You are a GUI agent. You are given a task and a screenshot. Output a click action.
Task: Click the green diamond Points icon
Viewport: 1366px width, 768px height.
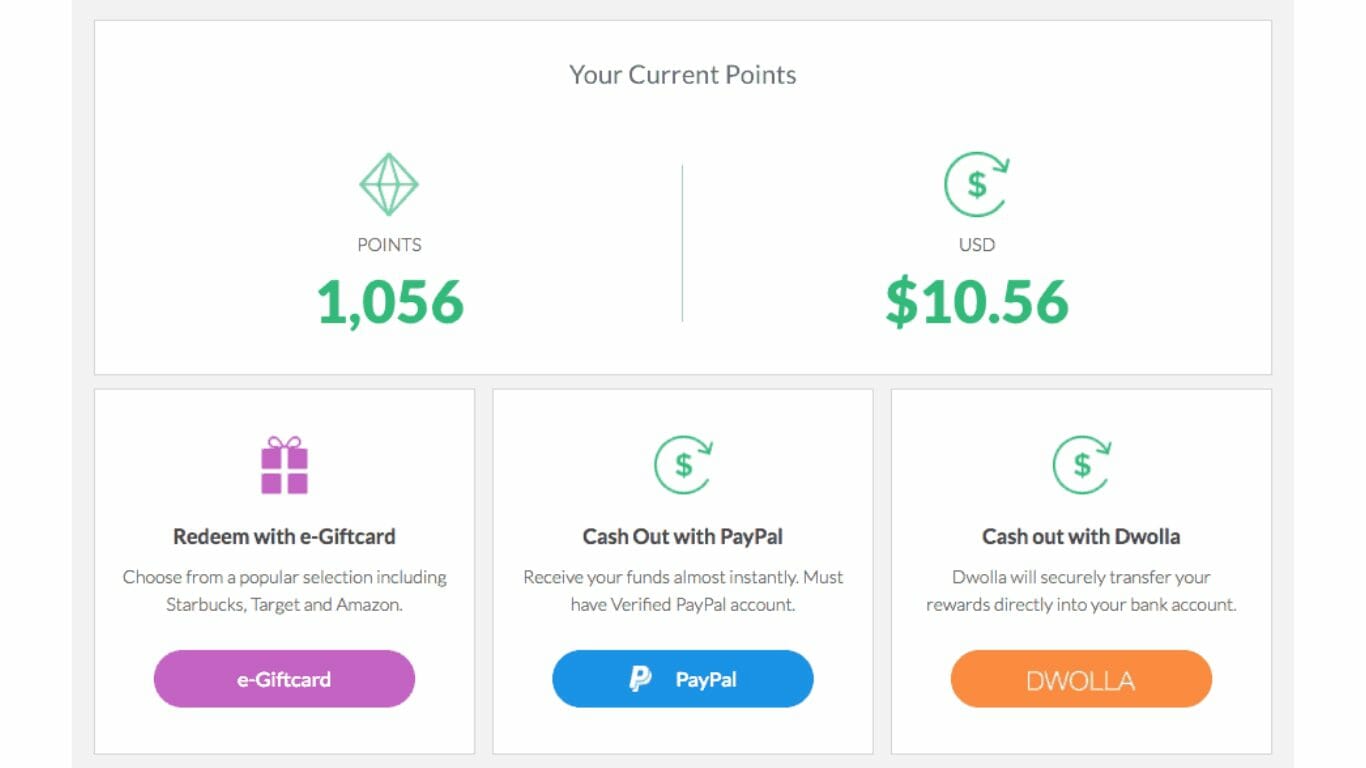click(x=389, y=185)
